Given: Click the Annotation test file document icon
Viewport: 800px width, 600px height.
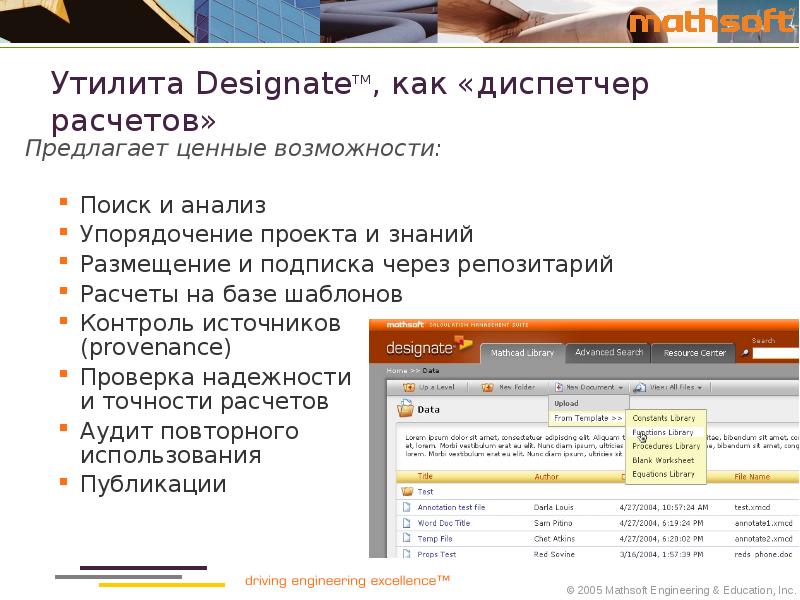Looking at the screenshot, I should pos(407,507).
